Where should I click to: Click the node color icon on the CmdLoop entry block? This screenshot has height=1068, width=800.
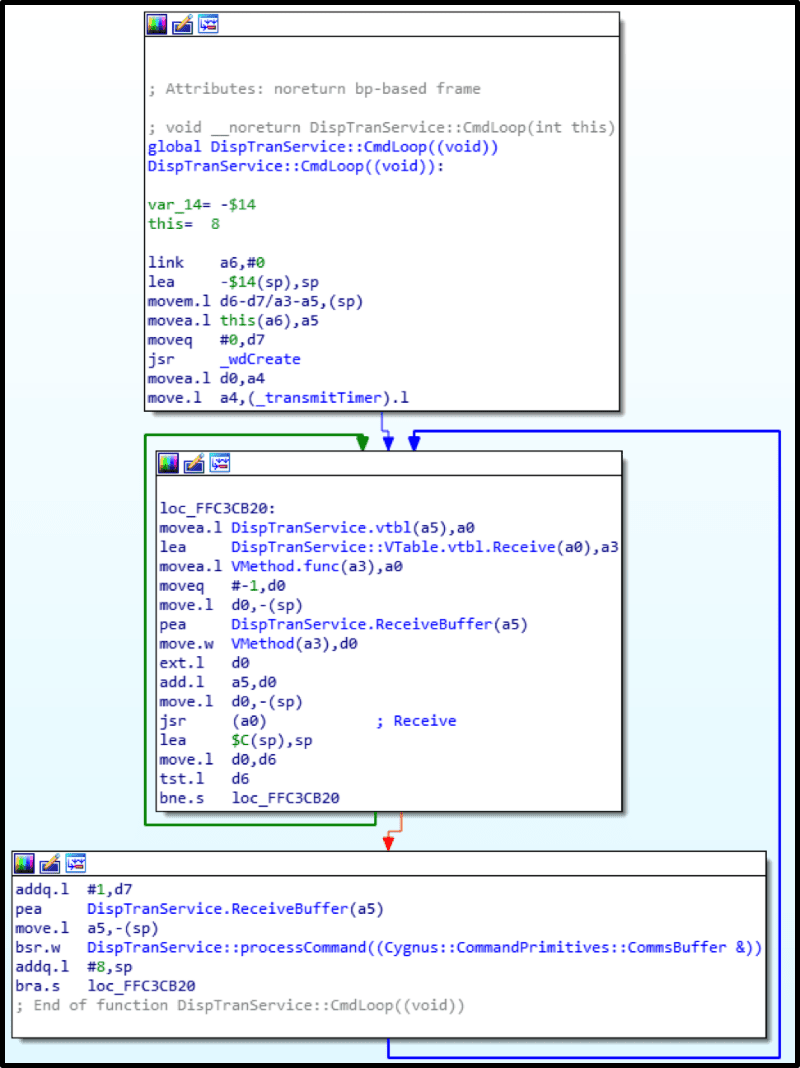[157, 25]
